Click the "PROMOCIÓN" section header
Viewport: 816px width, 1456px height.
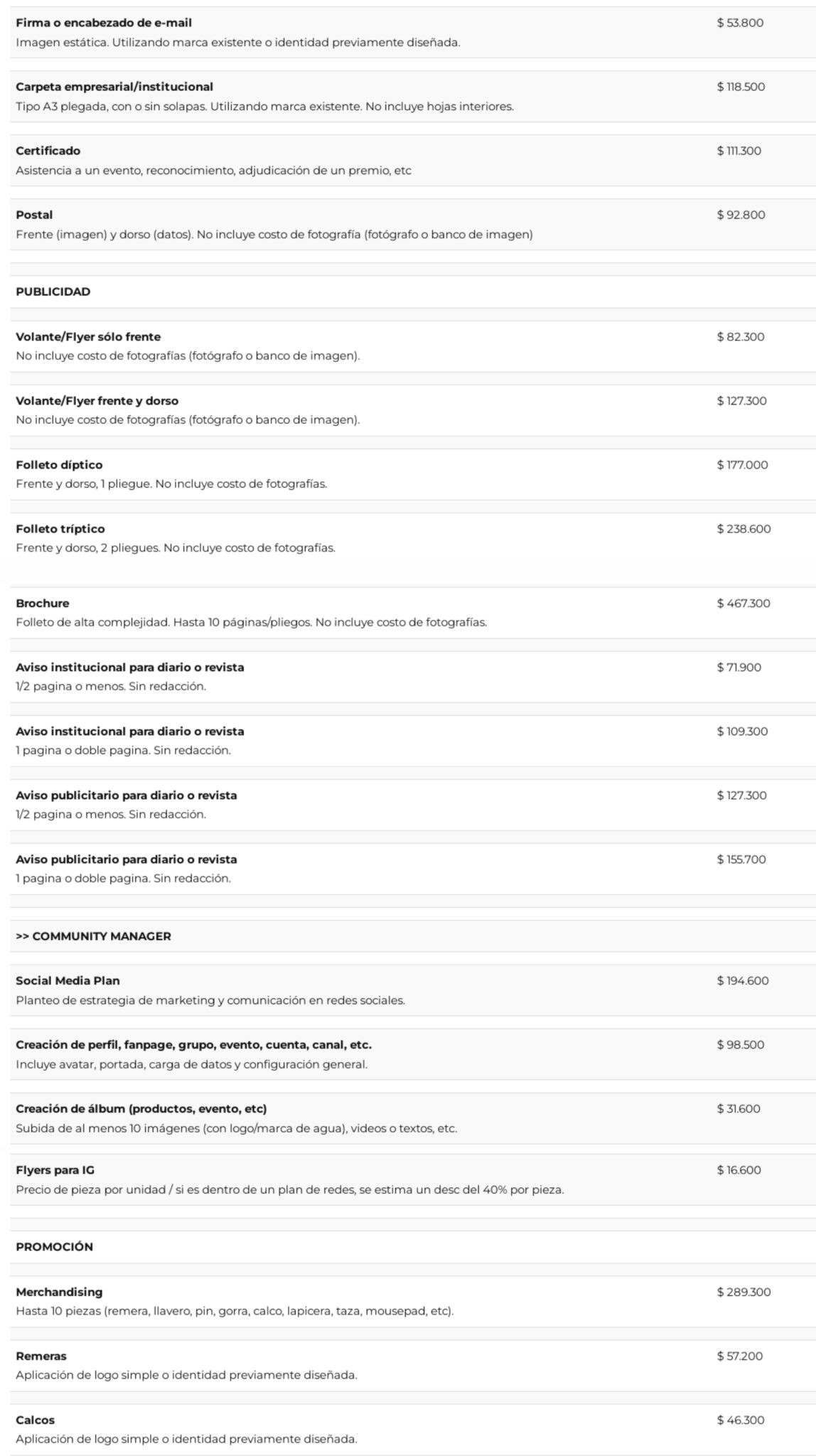point(54,1247)
